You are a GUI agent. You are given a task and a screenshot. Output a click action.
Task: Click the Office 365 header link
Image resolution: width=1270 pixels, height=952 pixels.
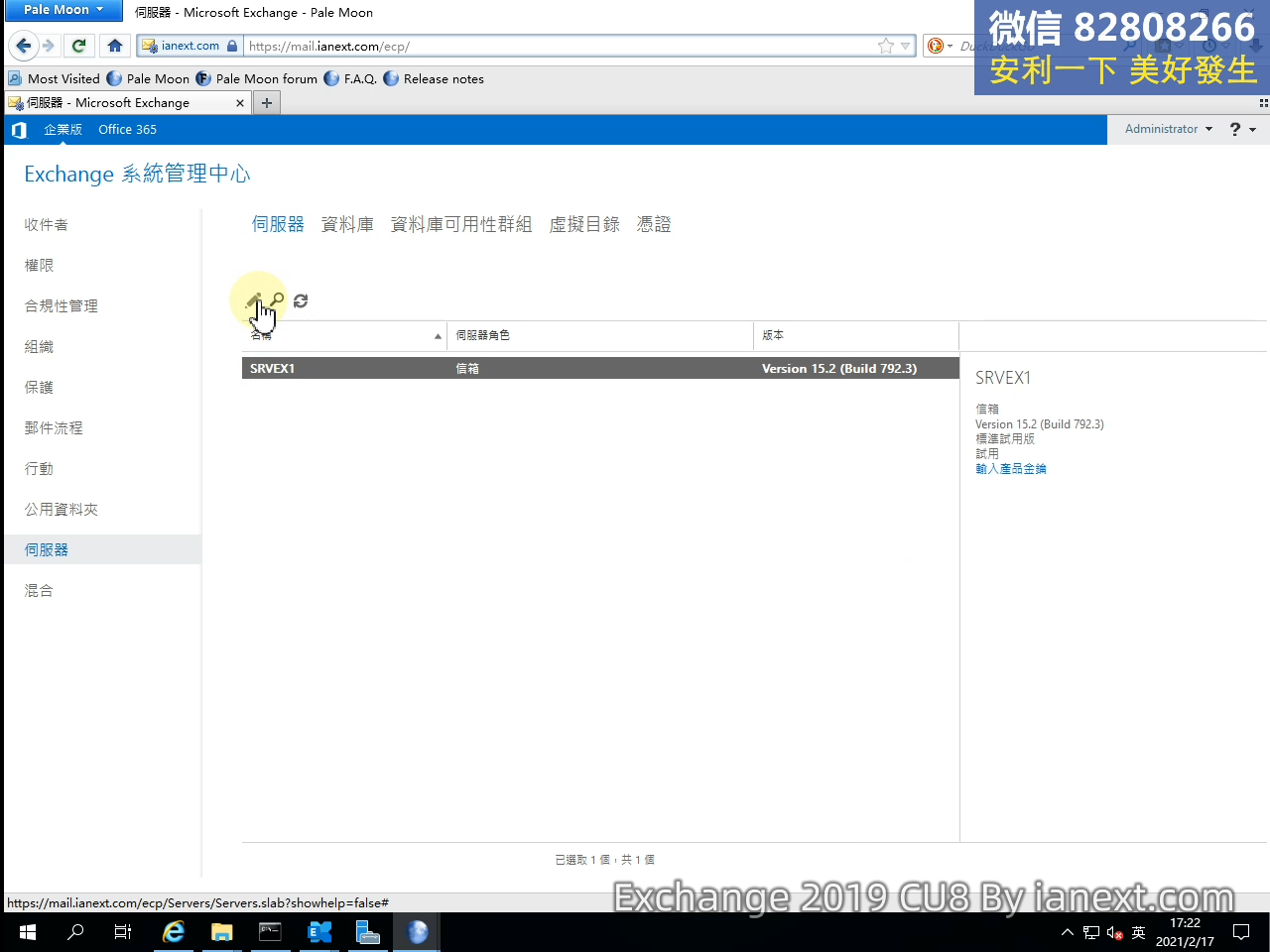pos(127,130)
